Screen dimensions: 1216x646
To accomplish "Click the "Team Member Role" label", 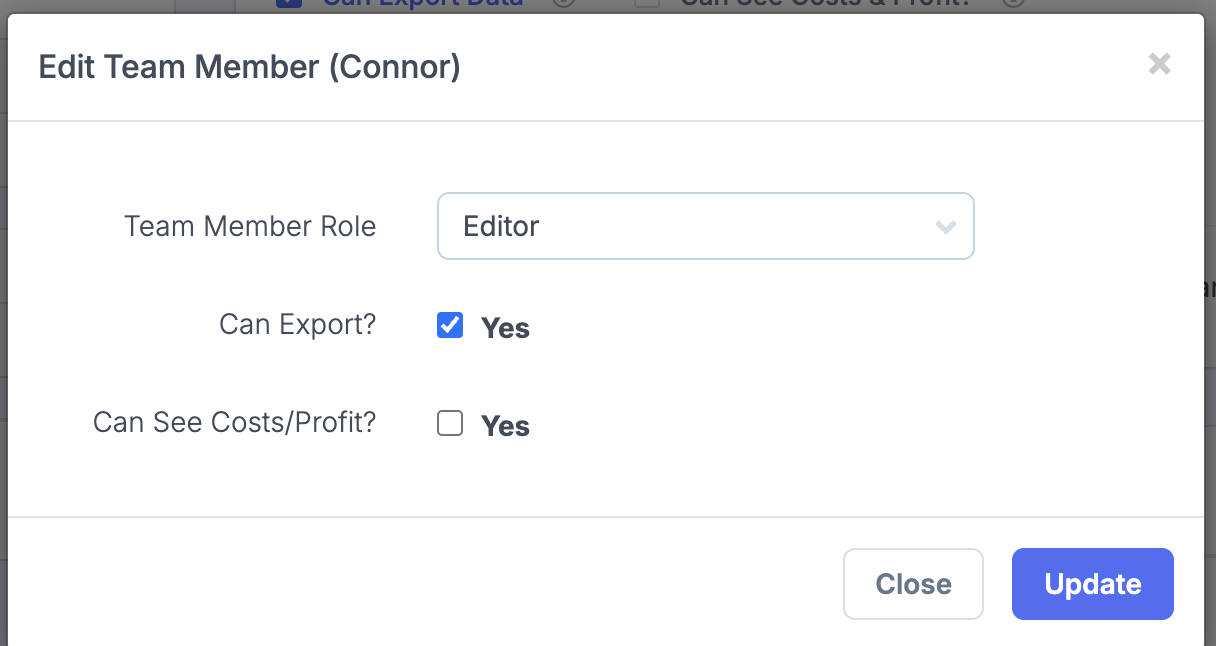I will click(250, 226).
